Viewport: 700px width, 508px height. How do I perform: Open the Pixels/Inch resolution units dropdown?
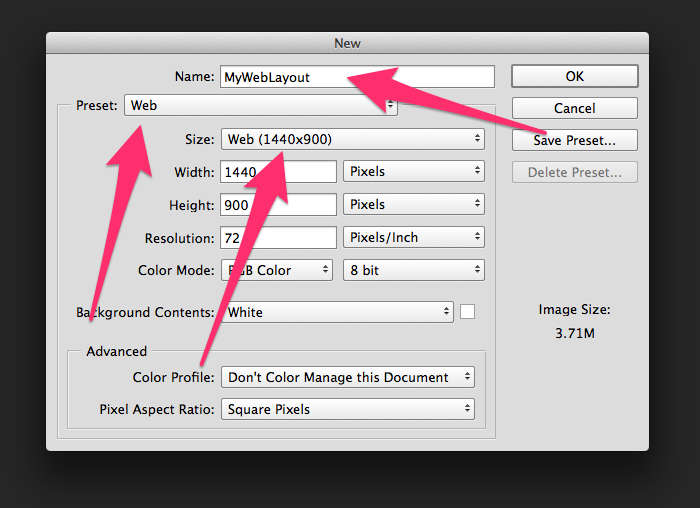[x=414, y=238]
